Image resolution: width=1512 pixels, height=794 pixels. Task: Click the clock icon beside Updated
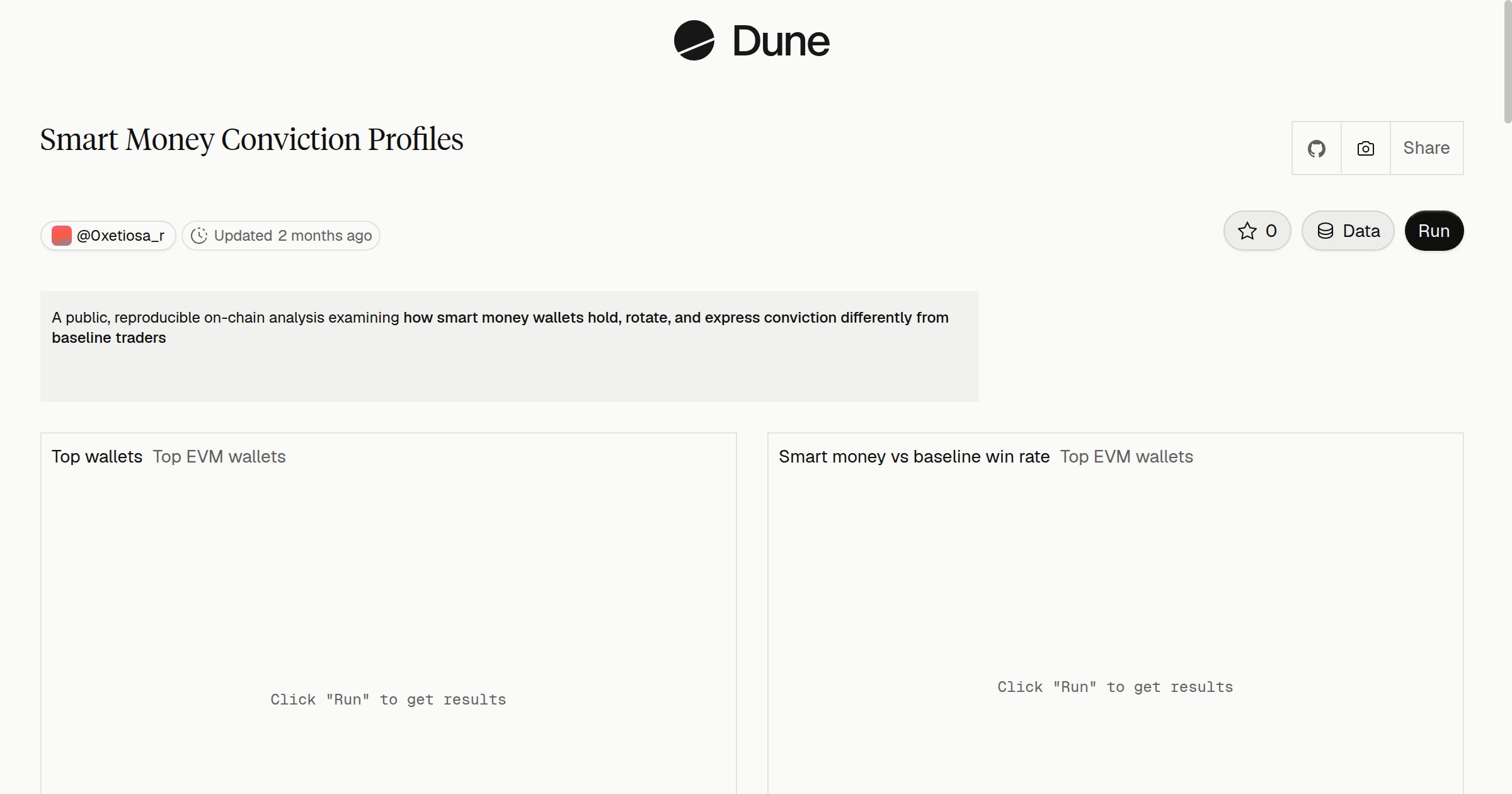click(x=199, y=236)
